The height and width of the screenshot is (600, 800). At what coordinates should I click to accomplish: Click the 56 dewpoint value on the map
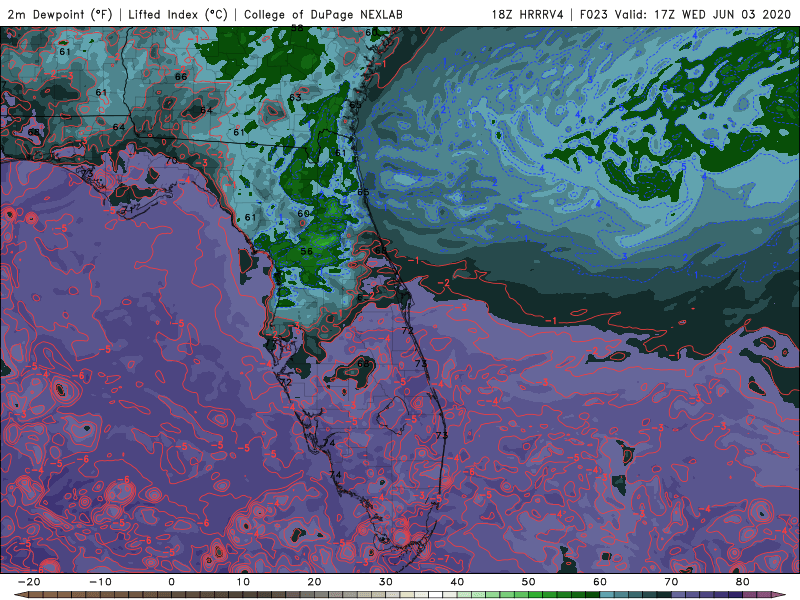(307, 252)
